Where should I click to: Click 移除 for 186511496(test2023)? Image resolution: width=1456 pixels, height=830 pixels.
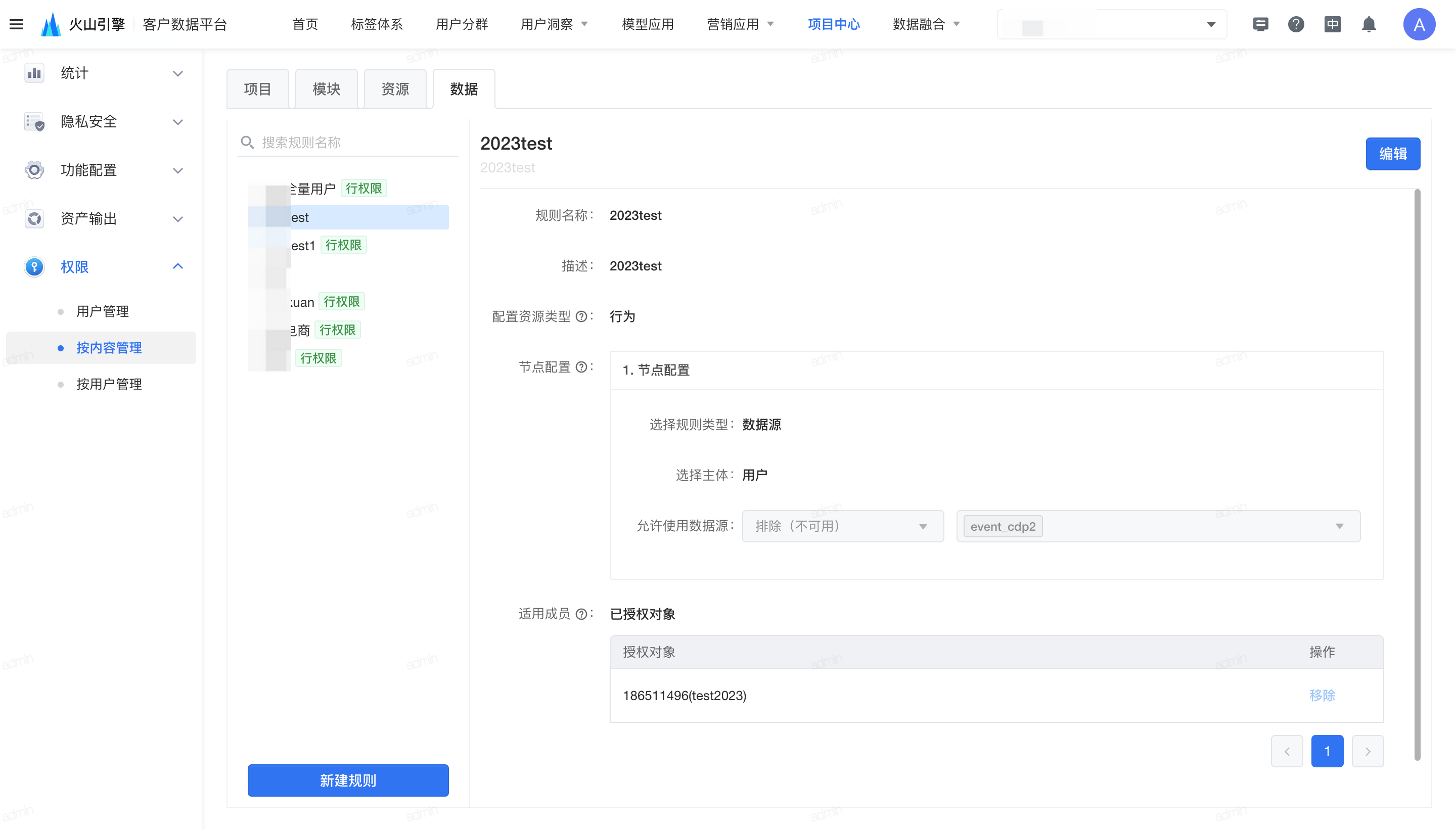point(1322,696)
